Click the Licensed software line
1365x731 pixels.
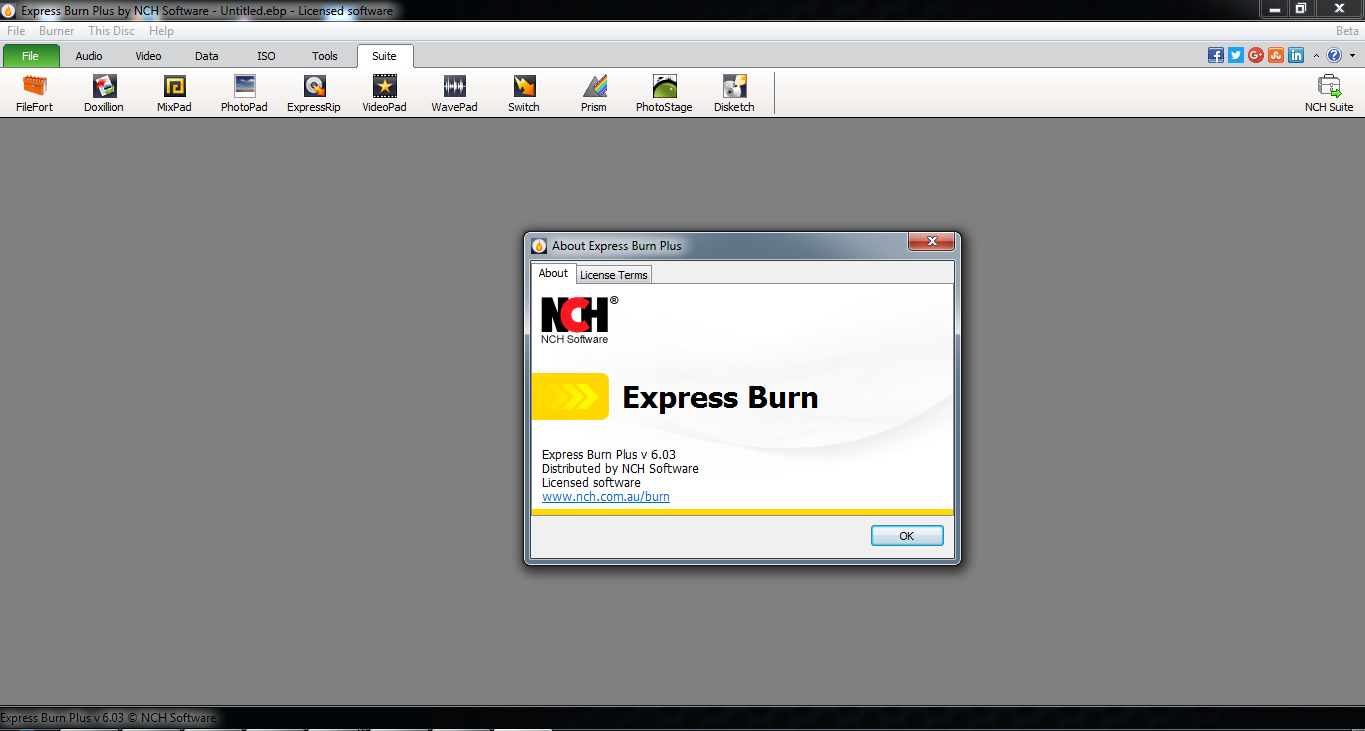(591, 483)
